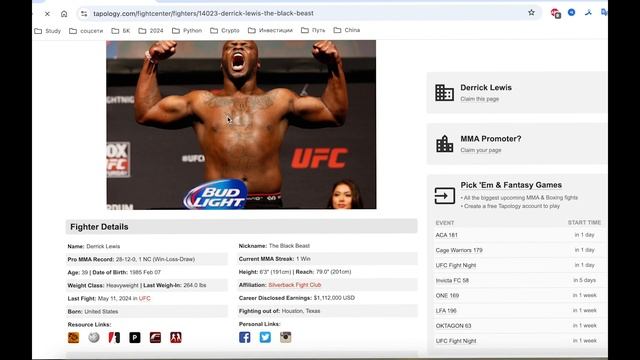640x360 pixels.
Task: Open site information icon beside the URL
Action: click(x=84, y=13)
